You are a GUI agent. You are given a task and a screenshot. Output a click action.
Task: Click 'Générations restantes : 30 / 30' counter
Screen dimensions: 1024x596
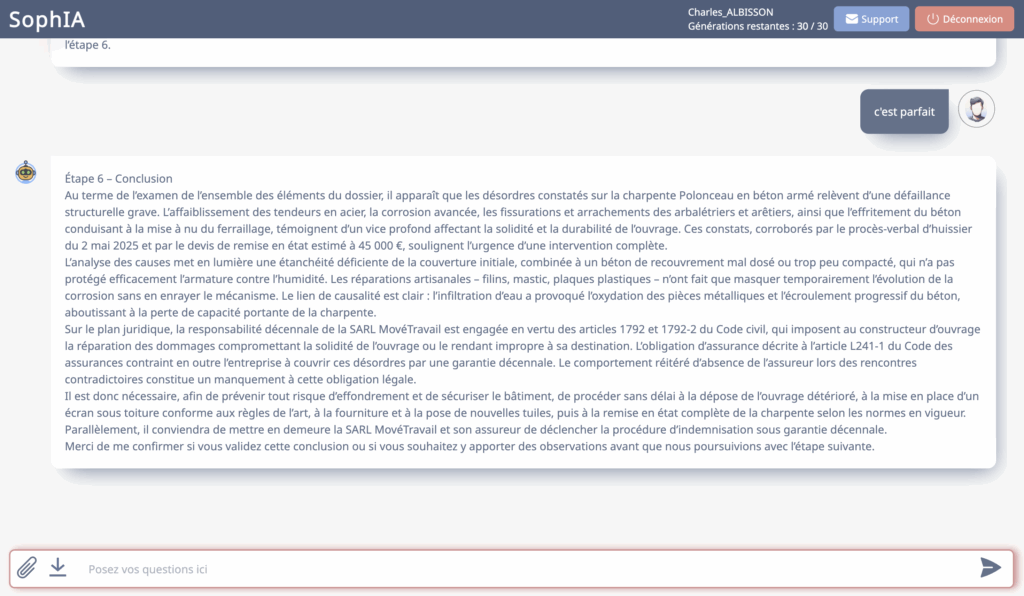click(758, 26)
